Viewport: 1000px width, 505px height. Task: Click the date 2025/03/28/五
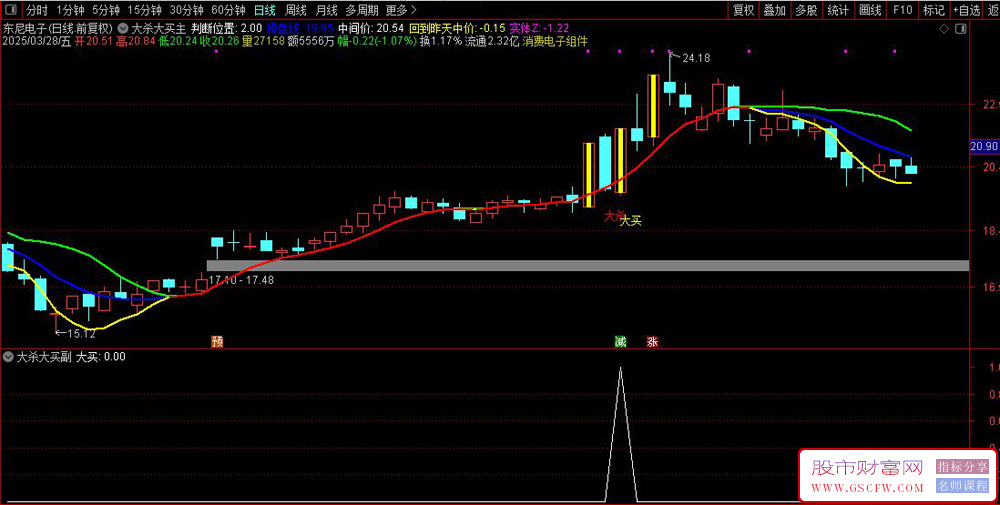click(36, 41)
